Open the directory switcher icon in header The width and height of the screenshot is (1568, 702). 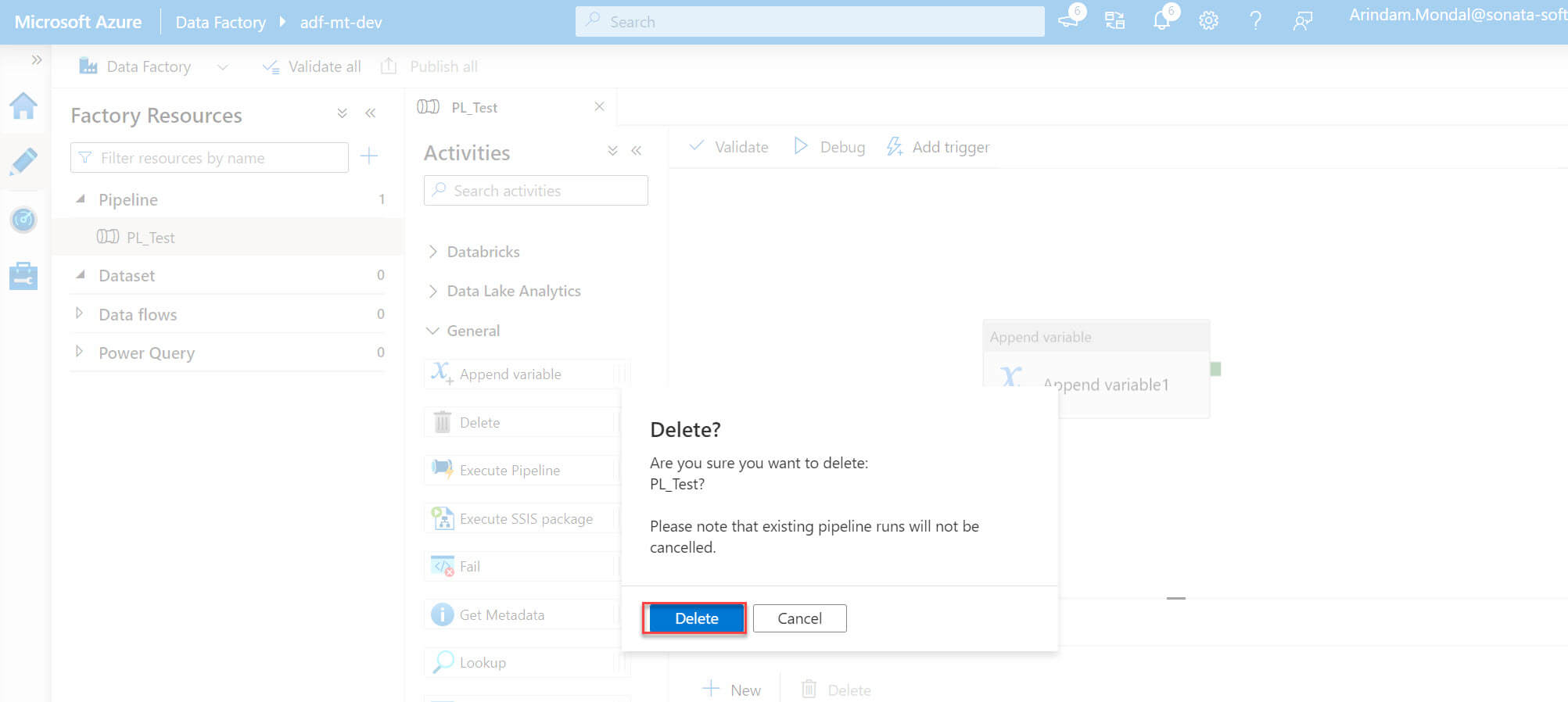[x=1115, y=21]
